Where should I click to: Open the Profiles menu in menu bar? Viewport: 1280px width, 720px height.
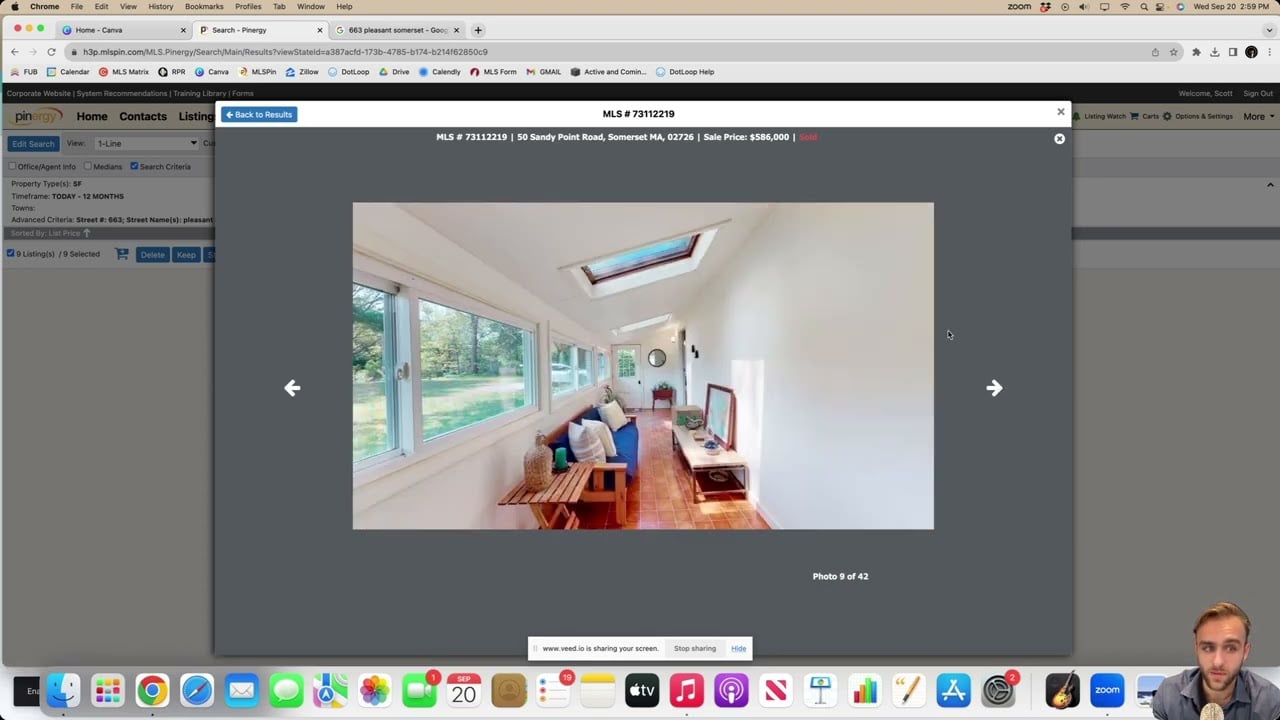248,6
